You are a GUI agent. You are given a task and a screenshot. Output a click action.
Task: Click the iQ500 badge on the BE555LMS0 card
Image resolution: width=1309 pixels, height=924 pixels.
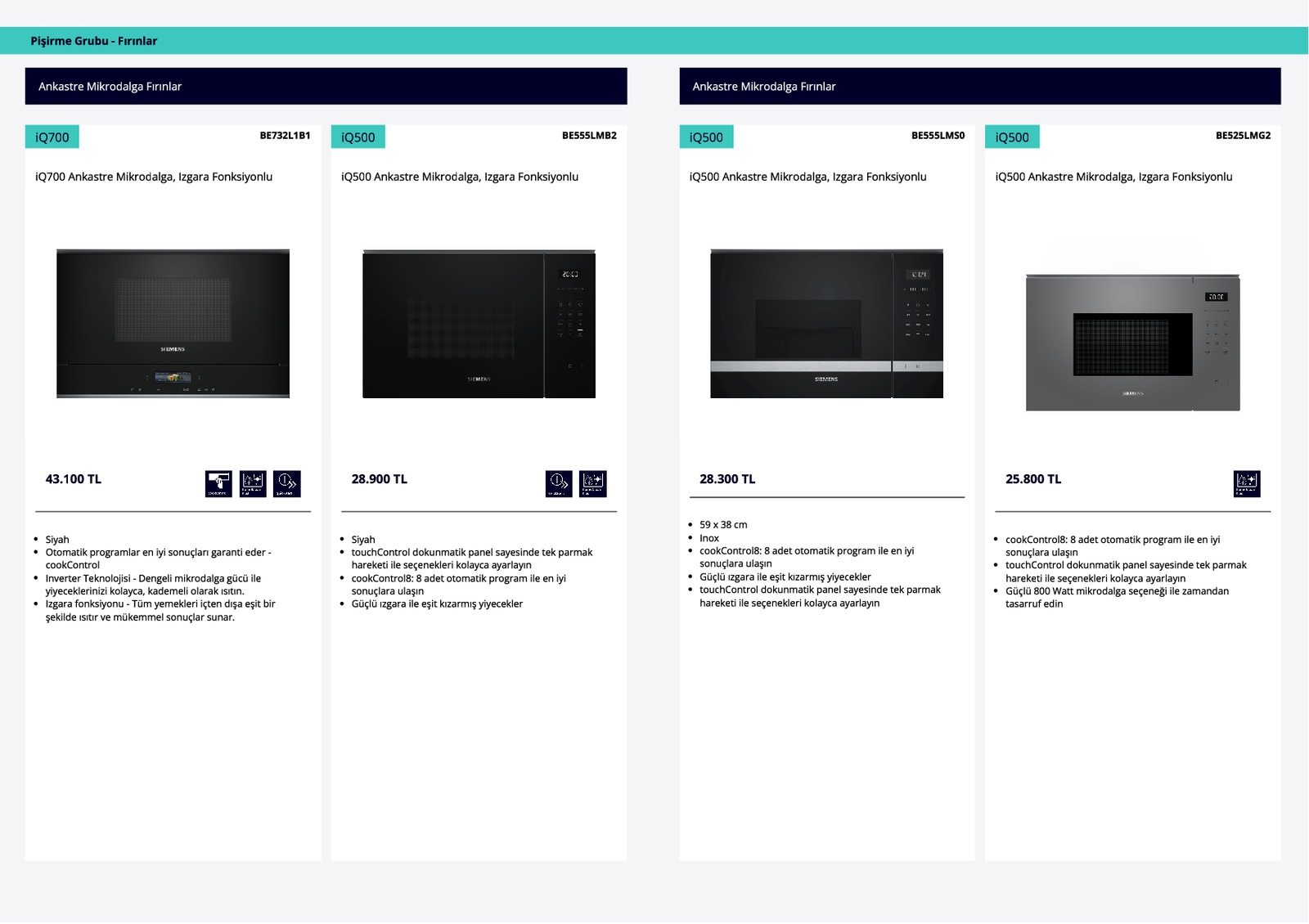(706, 137)
